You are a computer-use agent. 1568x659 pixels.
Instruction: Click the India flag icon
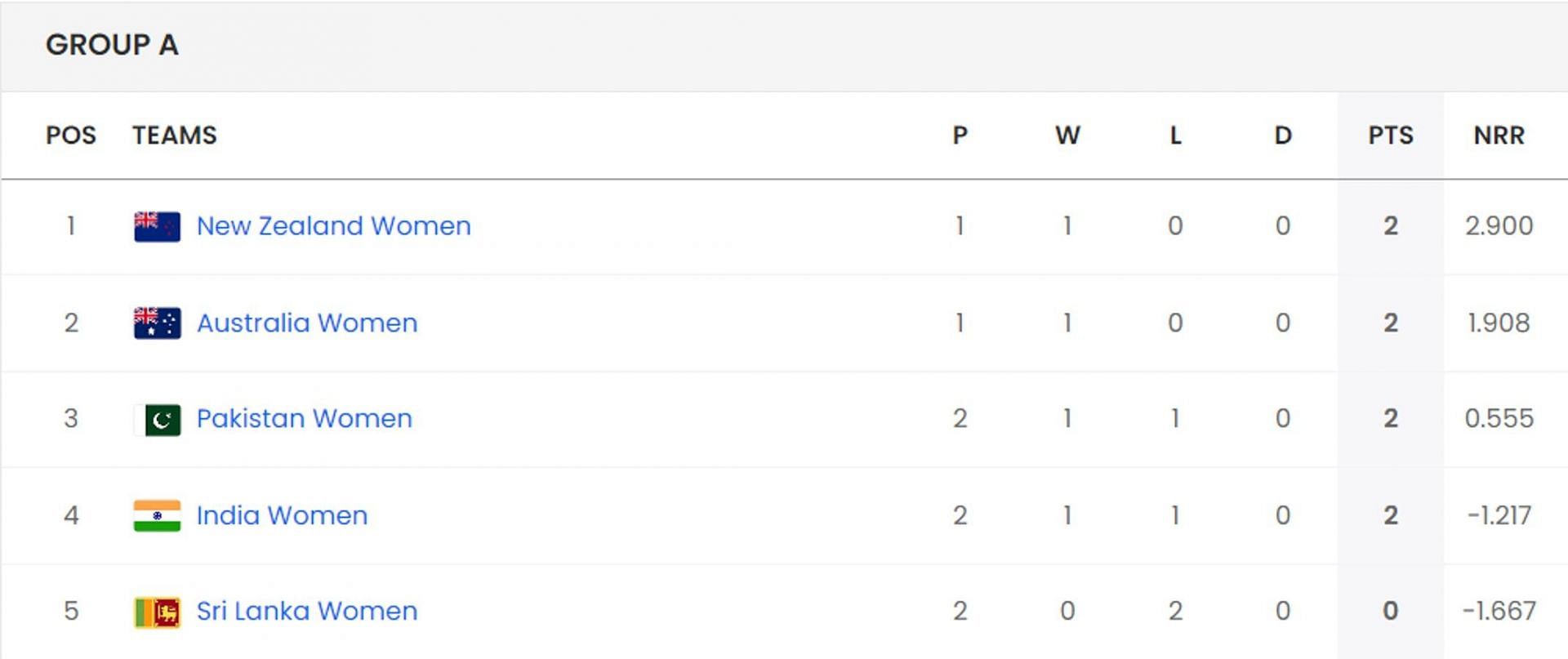(157, 515)
